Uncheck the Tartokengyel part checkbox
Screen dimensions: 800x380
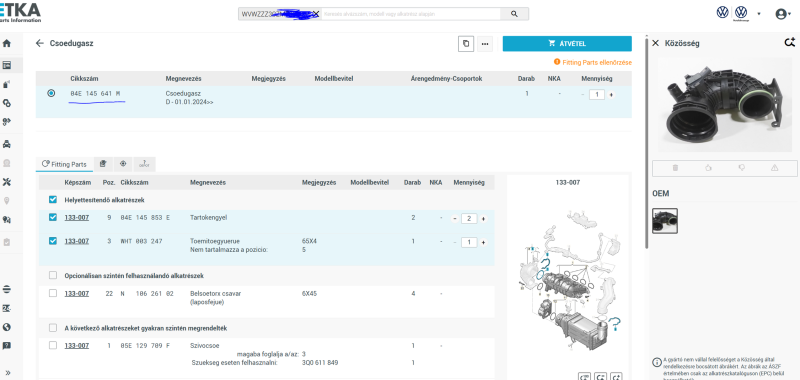pos(53,217)
